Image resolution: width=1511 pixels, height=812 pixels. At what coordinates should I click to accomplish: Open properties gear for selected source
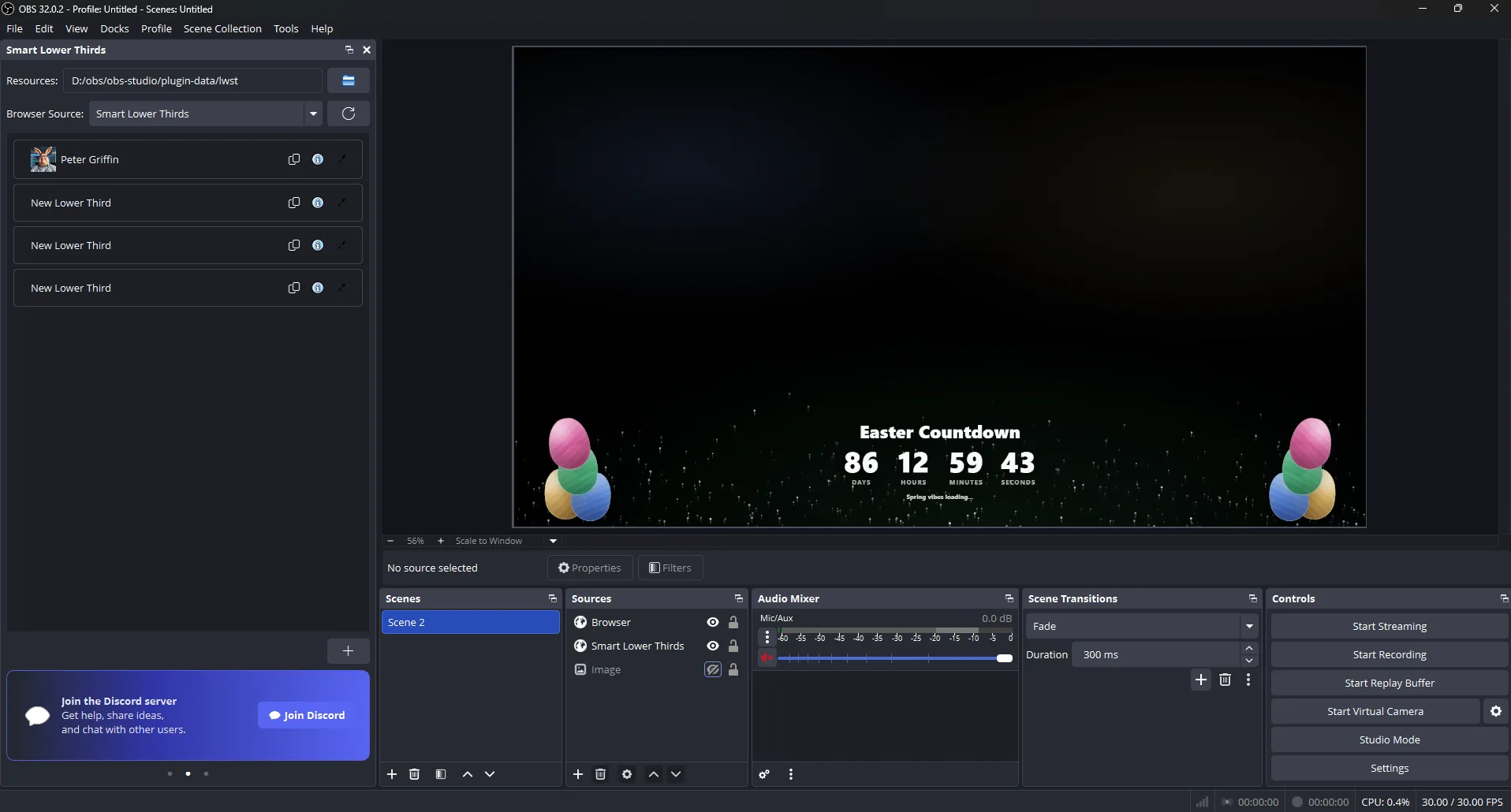click(626, 774)
